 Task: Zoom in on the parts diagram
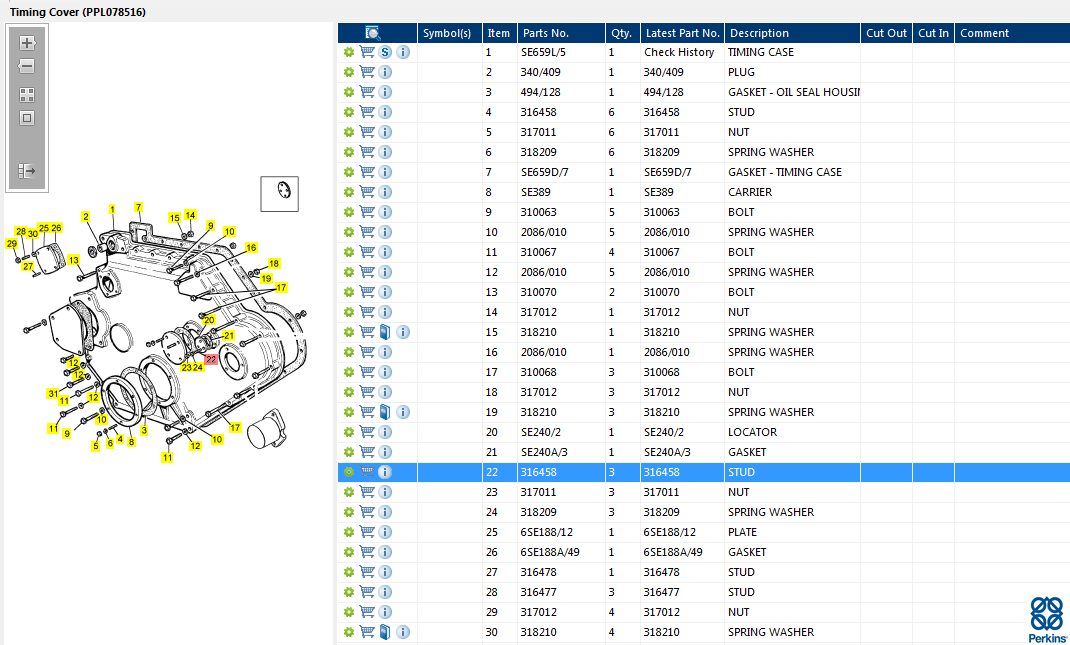27,43
